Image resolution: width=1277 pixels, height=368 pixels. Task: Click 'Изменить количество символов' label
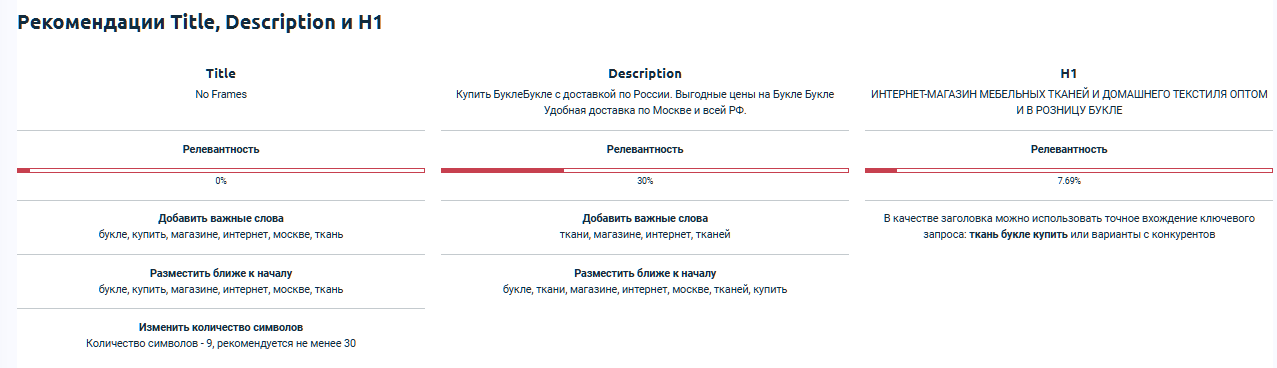(221, 327)
